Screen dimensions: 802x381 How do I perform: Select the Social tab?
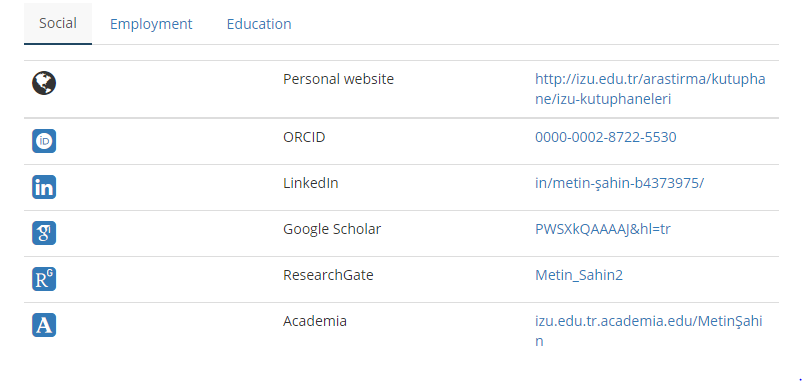tap(58, 24)
